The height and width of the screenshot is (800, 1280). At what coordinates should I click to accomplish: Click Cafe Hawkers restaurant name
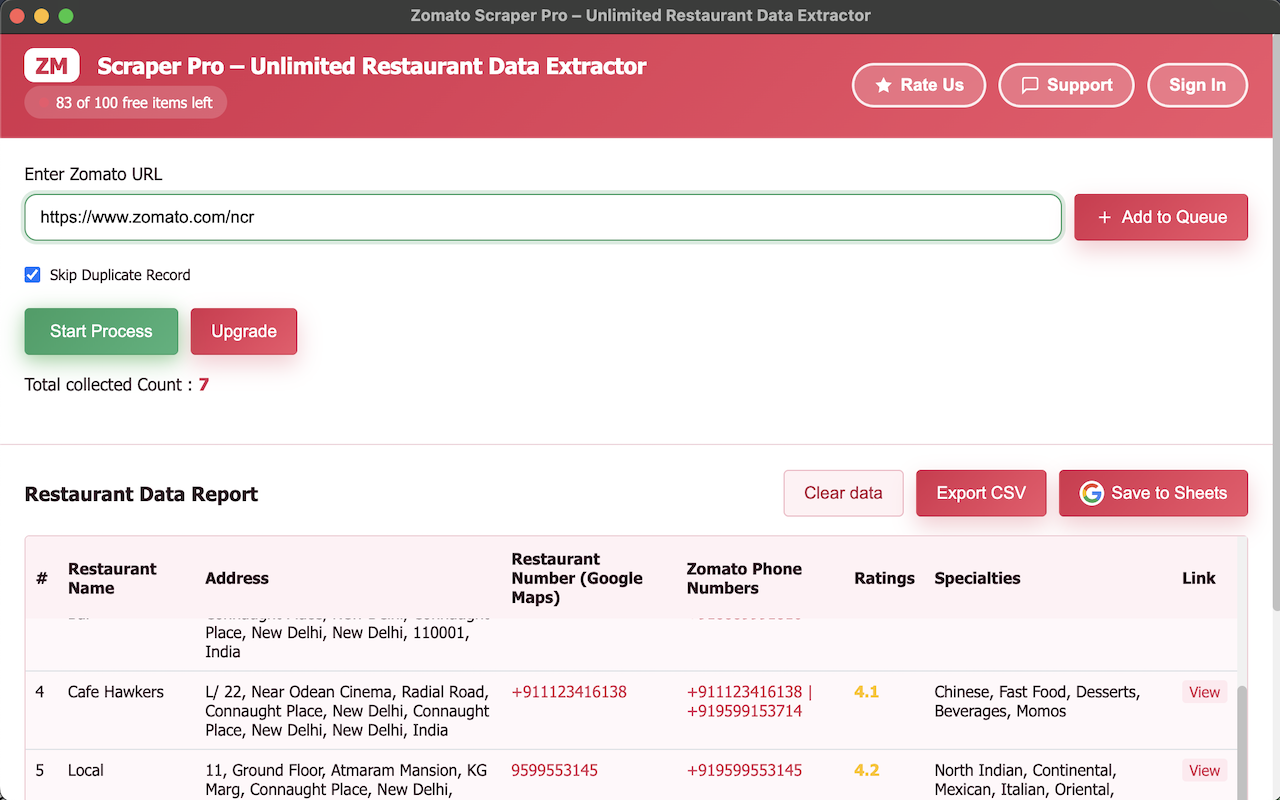[x=116, y=692]
